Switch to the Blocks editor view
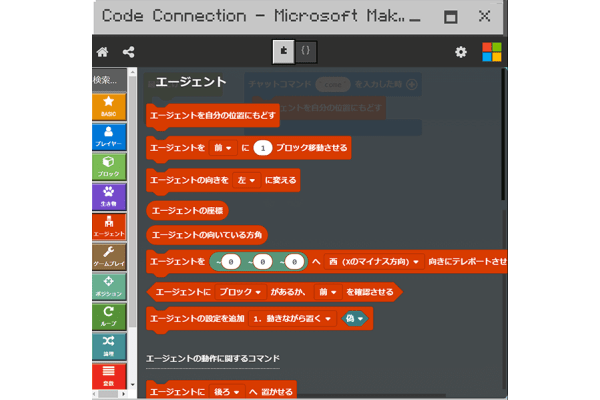 tap(285, 51)
